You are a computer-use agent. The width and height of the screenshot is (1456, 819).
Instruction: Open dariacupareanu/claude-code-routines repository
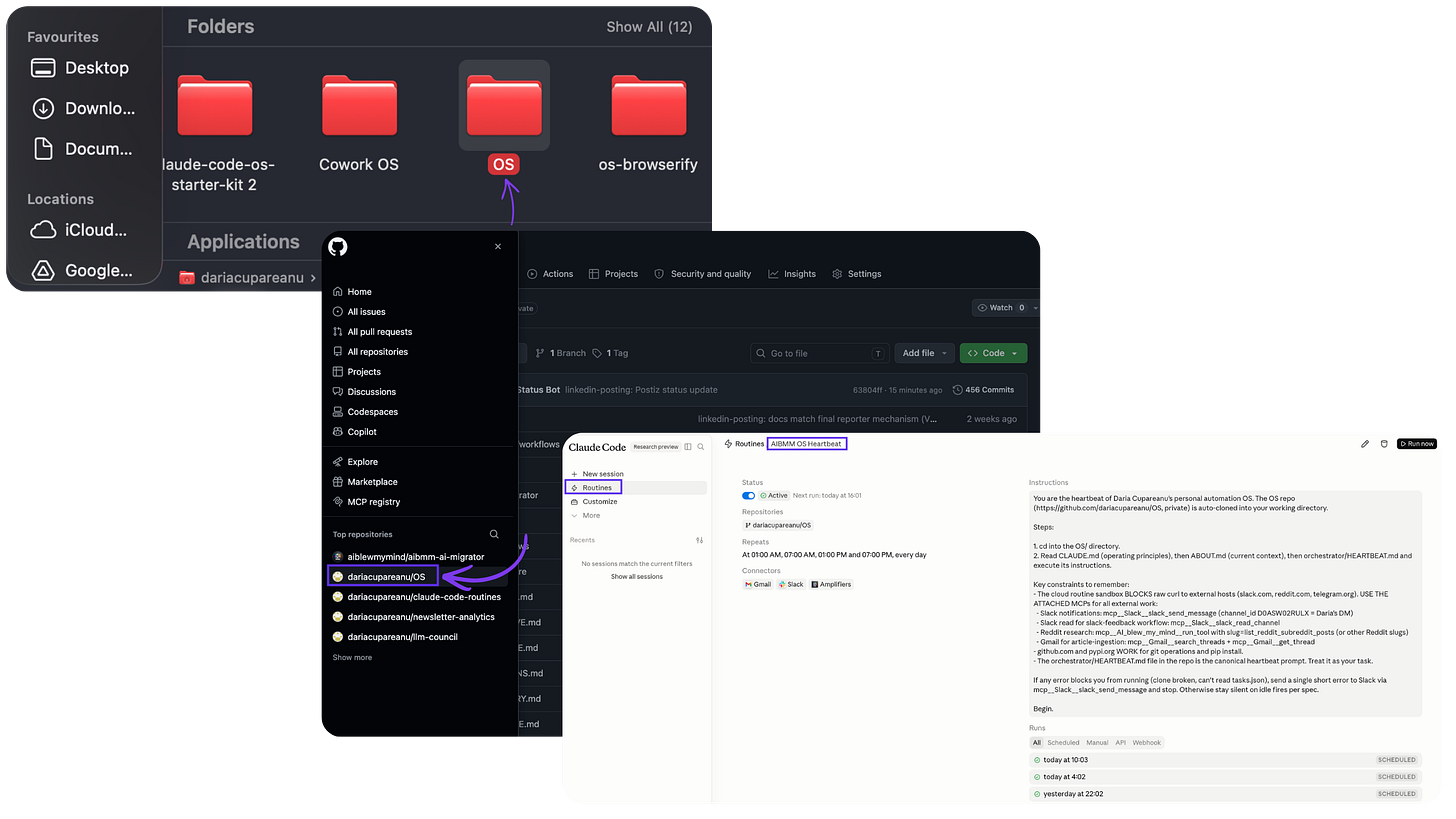tap(418, 597)
